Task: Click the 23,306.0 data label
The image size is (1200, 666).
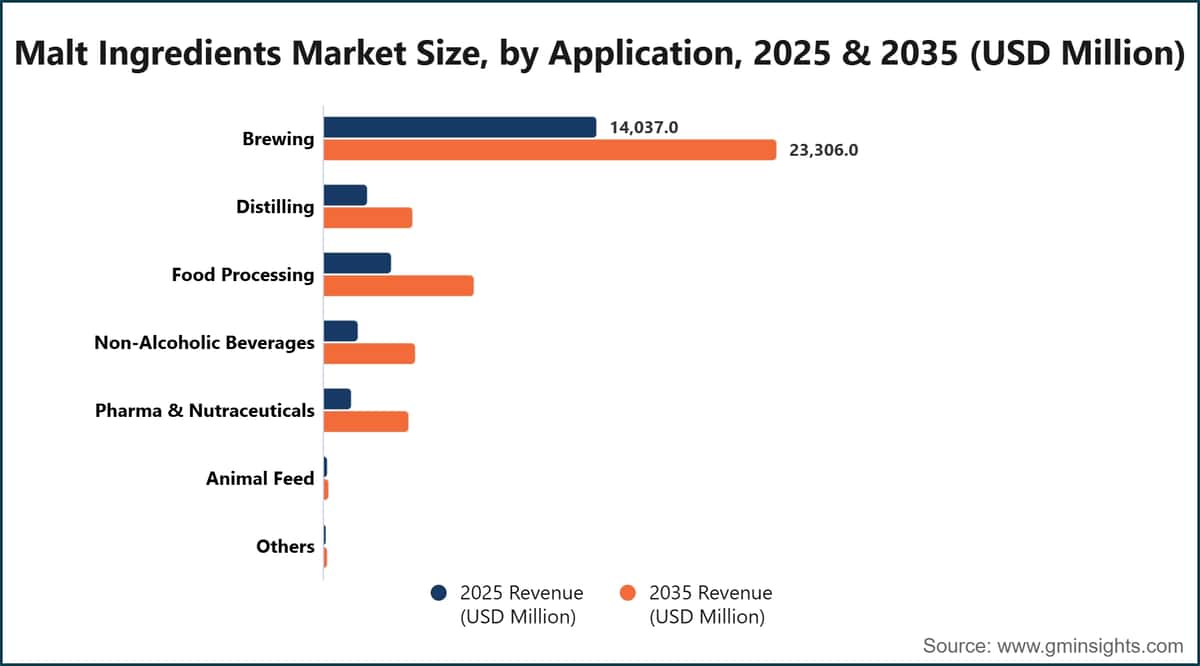Action: [x=824, y=150]
